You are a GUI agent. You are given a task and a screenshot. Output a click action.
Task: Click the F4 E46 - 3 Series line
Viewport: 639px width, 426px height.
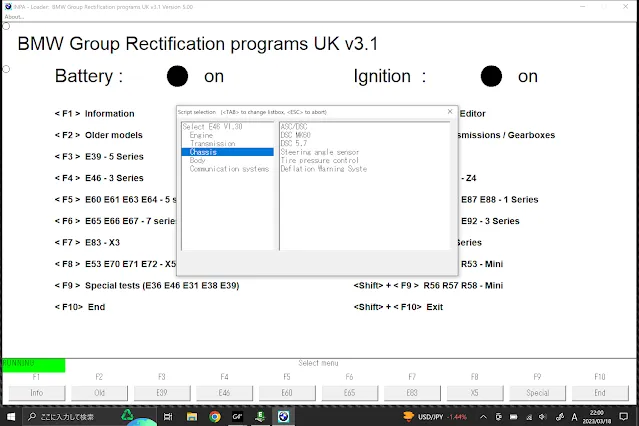(x=99, y=178)
